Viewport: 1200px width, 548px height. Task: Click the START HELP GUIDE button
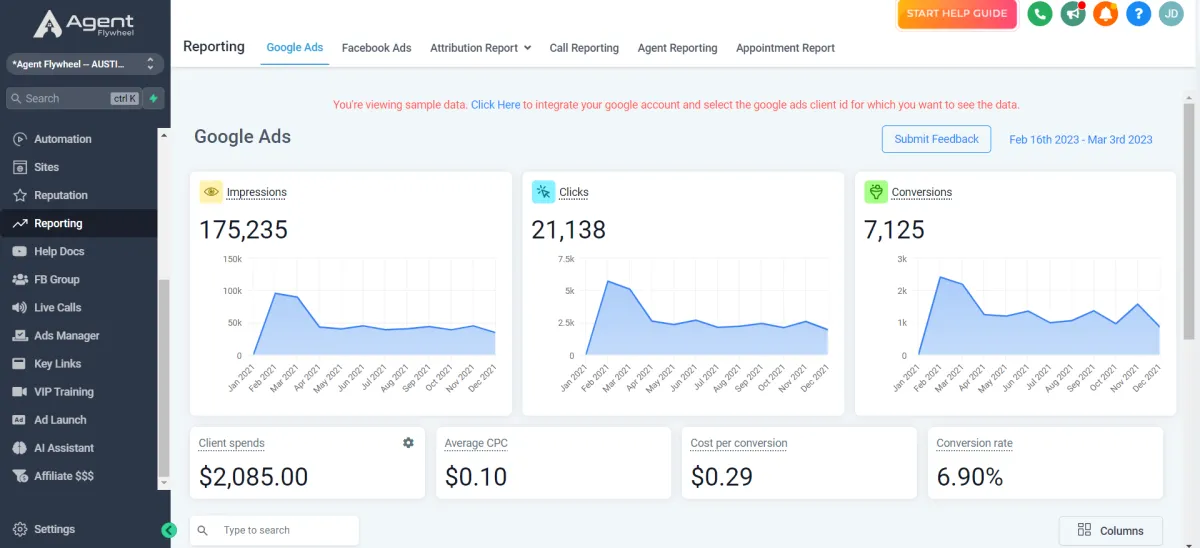(x=957, y=14)
